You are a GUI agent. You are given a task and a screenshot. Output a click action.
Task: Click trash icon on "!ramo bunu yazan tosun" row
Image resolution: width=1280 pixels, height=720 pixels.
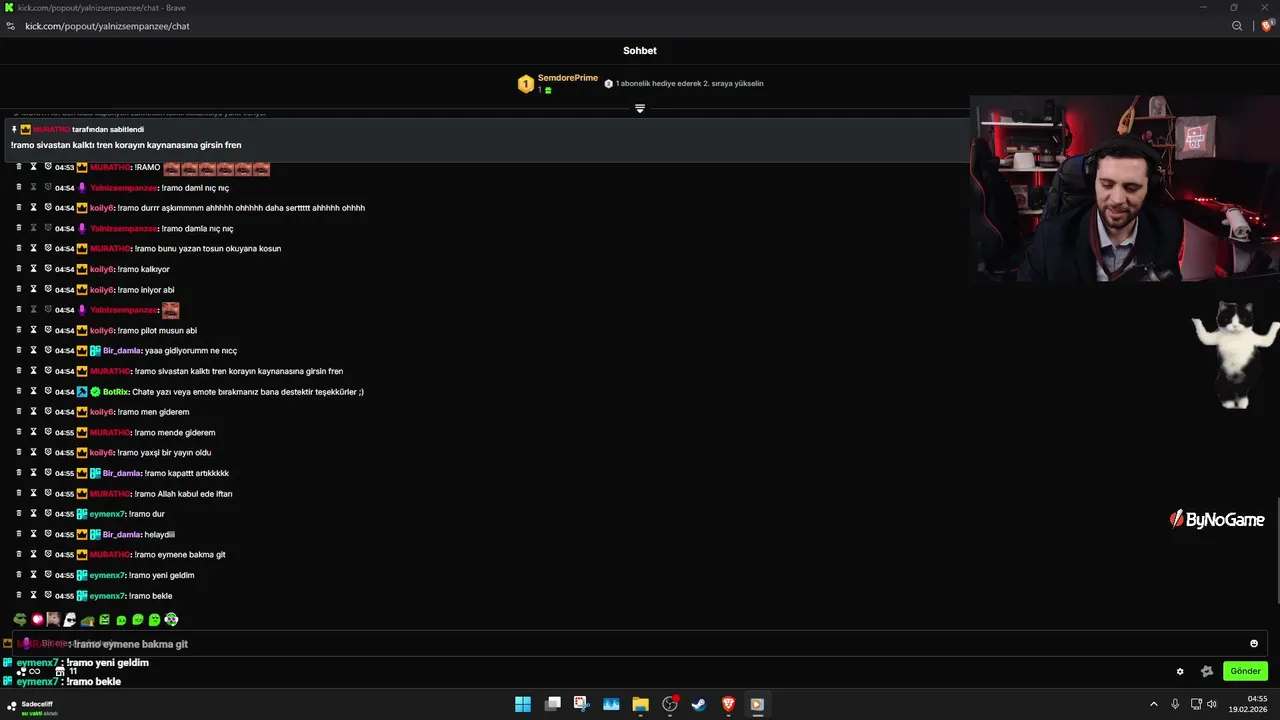(x=18, y=248)
